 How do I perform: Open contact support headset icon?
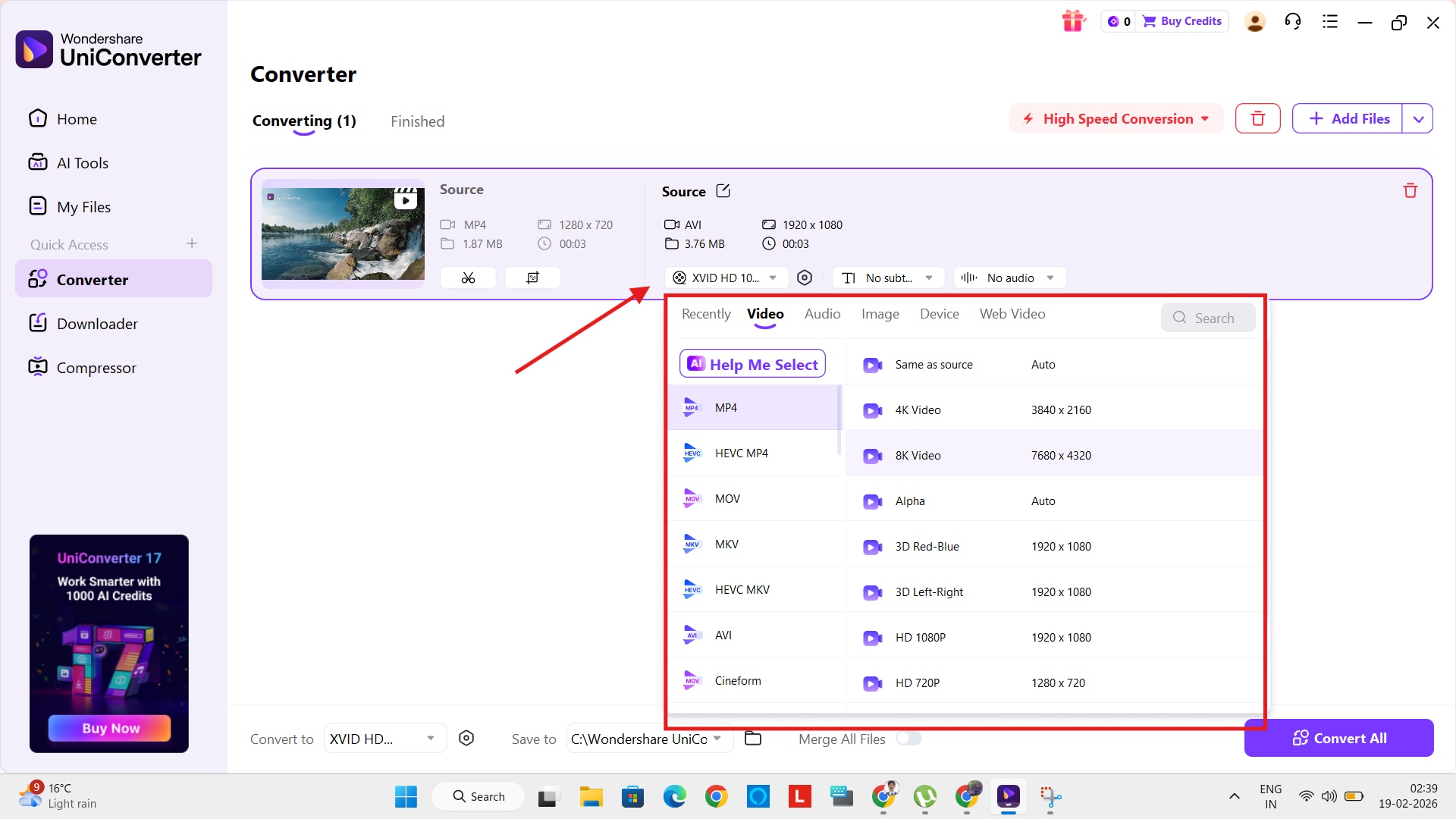(x=1293, y=21)
